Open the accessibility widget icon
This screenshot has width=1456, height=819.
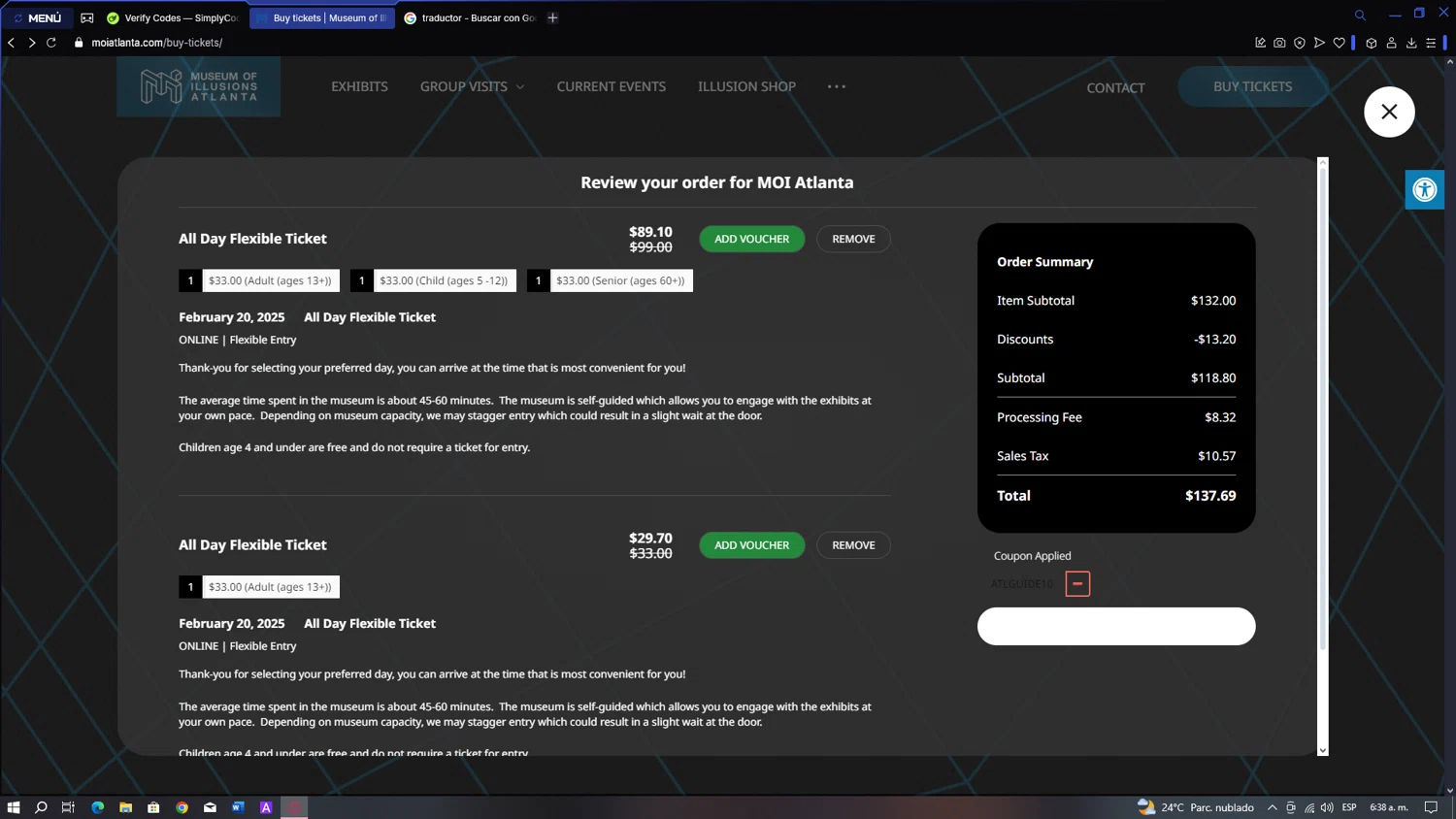(1424, 189)
